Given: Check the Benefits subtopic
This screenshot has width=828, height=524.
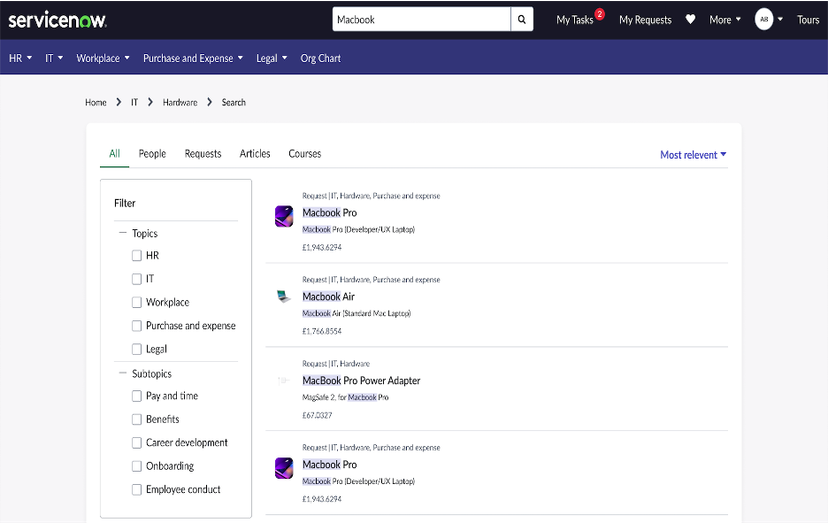Looking at the screenshot, I should tap(137, 419).
